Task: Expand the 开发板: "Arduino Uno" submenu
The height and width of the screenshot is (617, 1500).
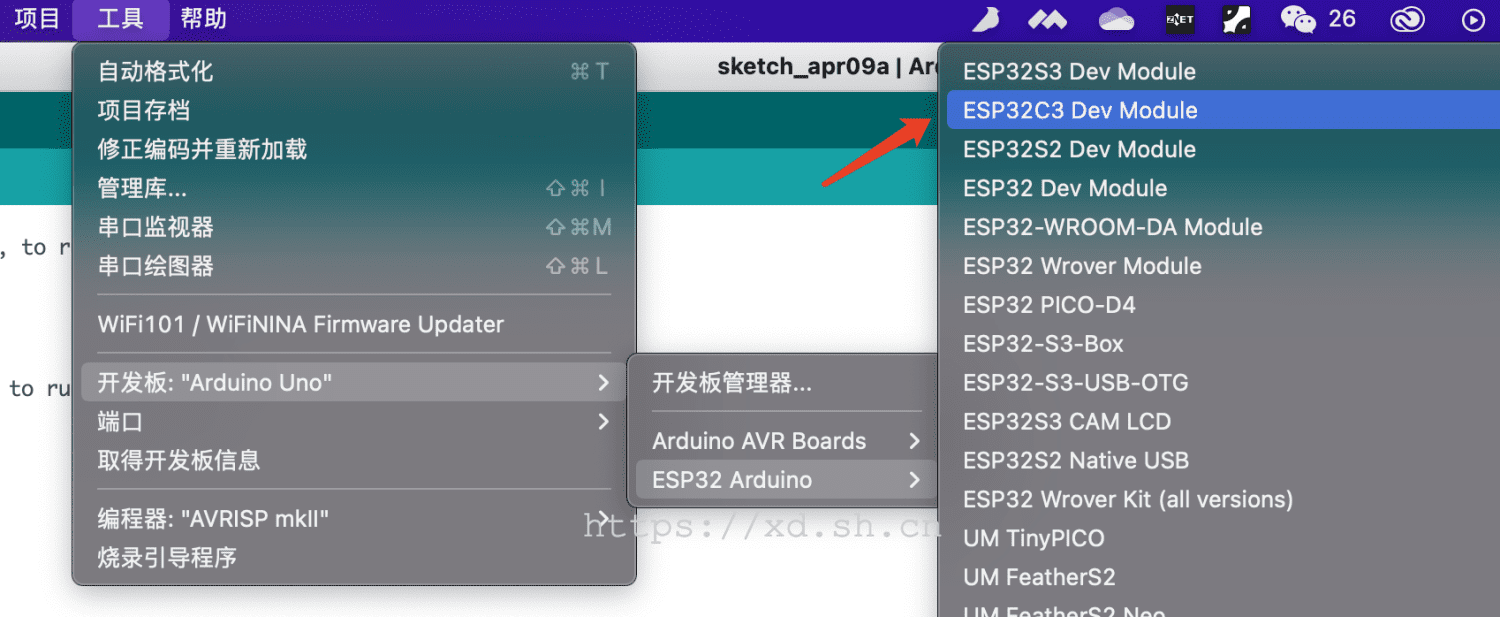Action: pyautogui.click(x=354, y=382)
